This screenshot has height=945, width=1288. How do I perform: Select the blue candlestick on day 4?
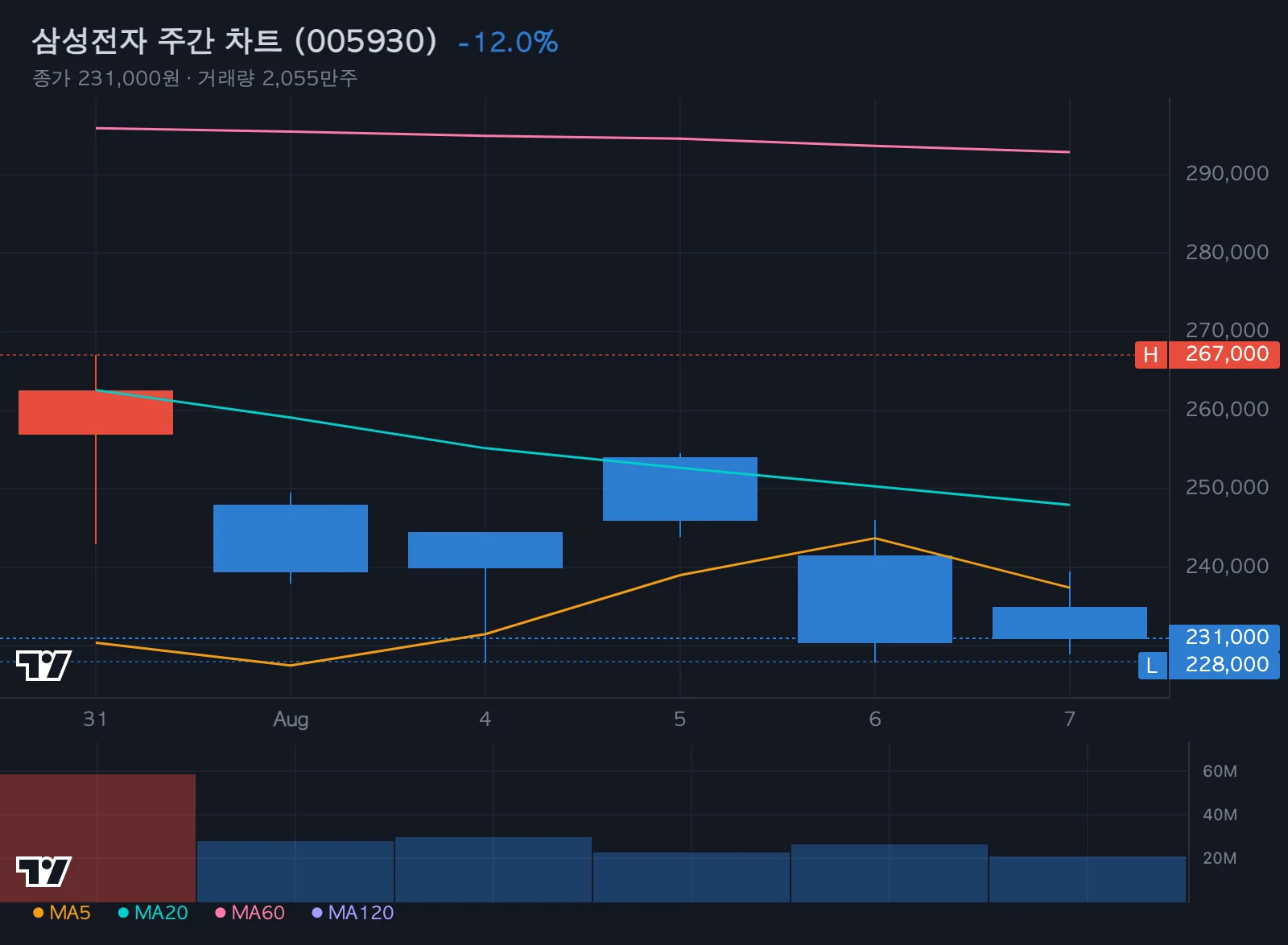[485, 550]
